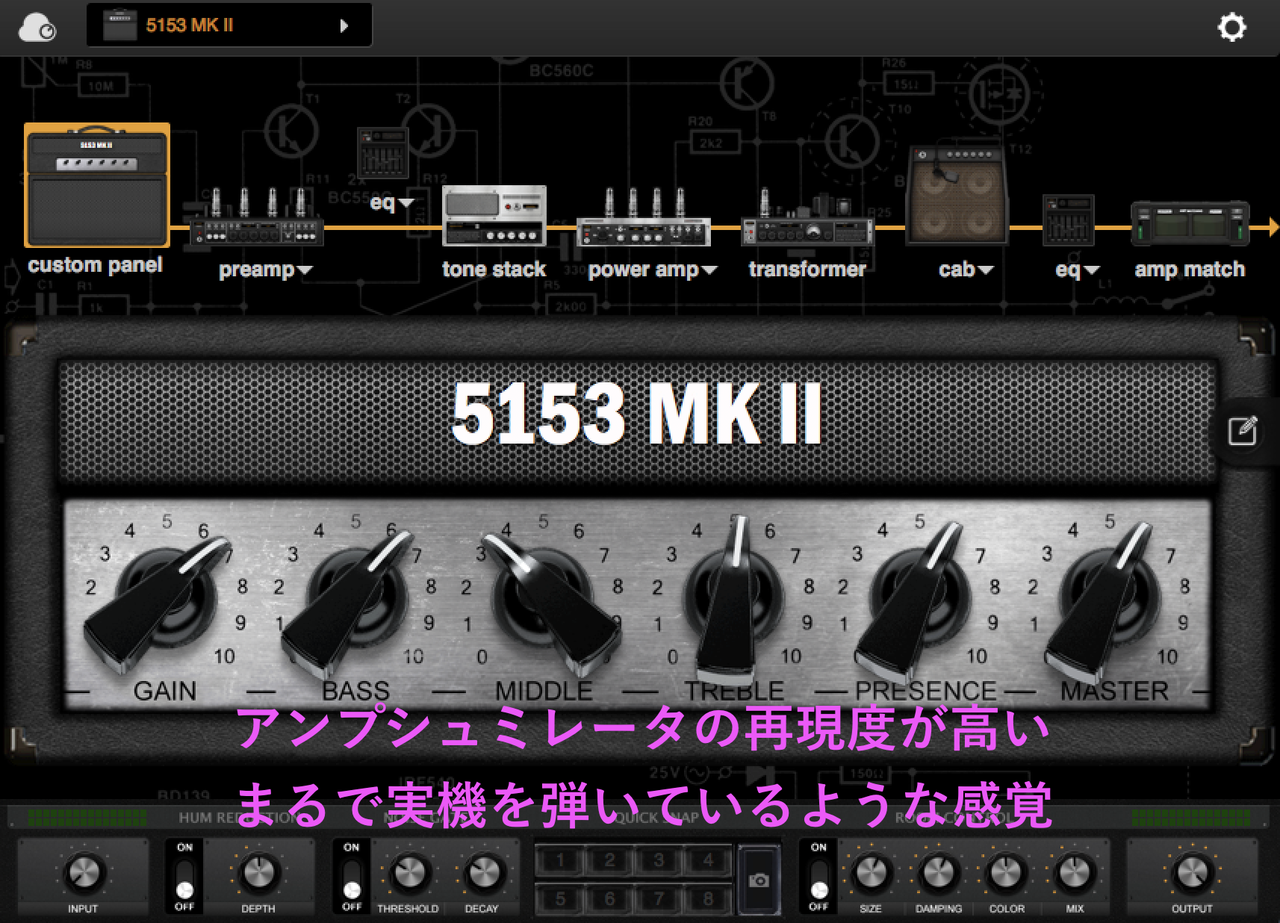Select quick snap slot 4

tap(708, 860)
